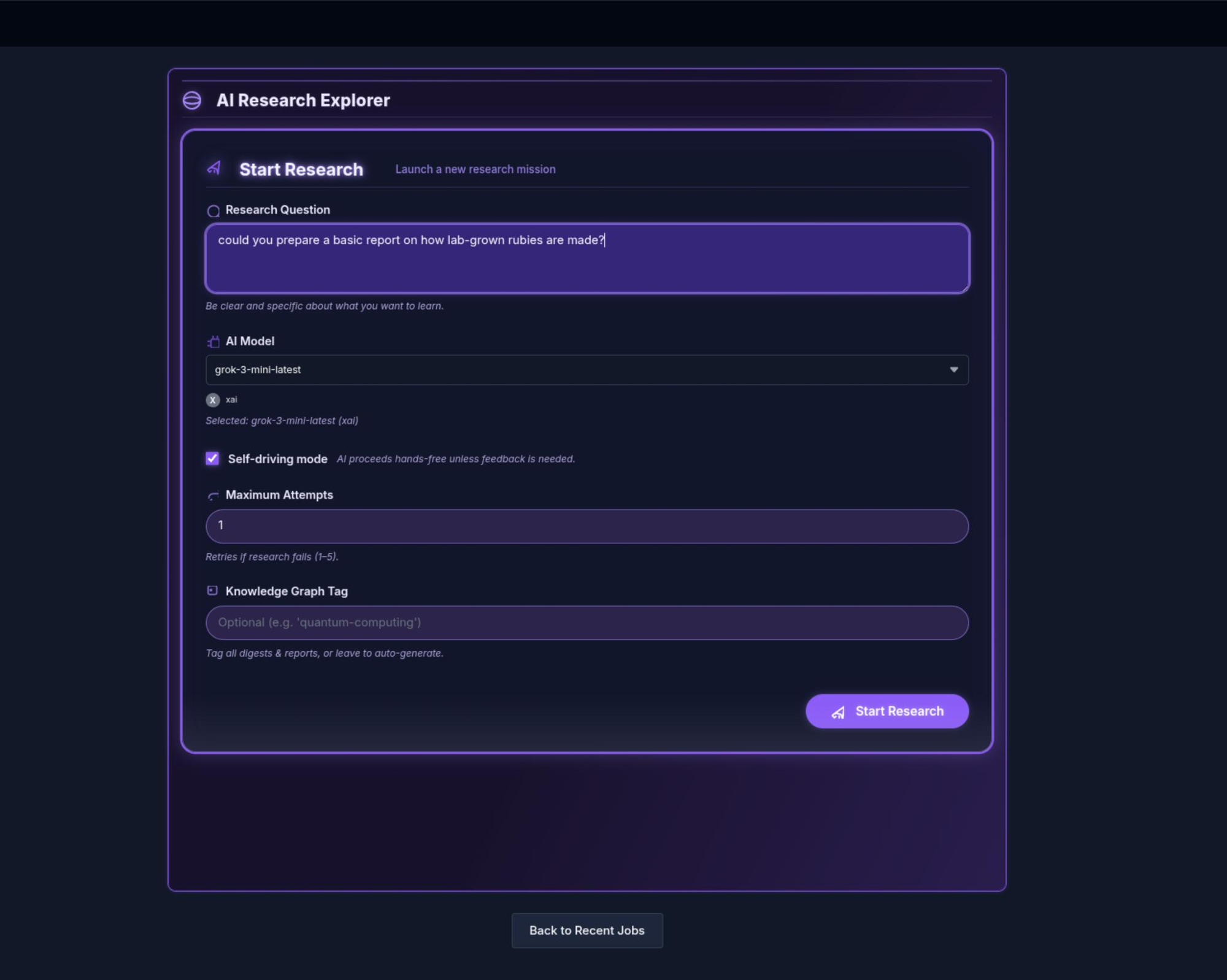Go Back to Recent Jobs
Image resolution: width=1227 pixels, height=980 pixels.
coord(587,930)
